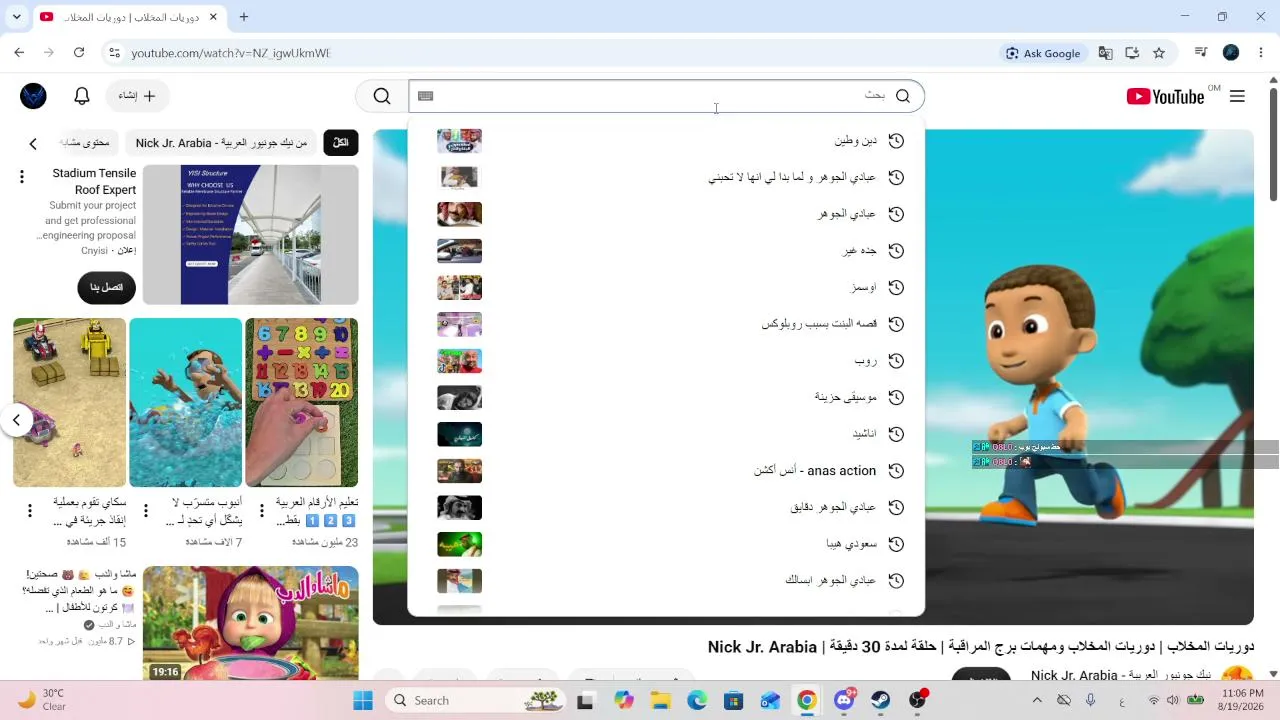This screenshot has height=720, width=1280.
Task: Choose the موسيقى حزينة search suggestion
Action: point(666,398)
